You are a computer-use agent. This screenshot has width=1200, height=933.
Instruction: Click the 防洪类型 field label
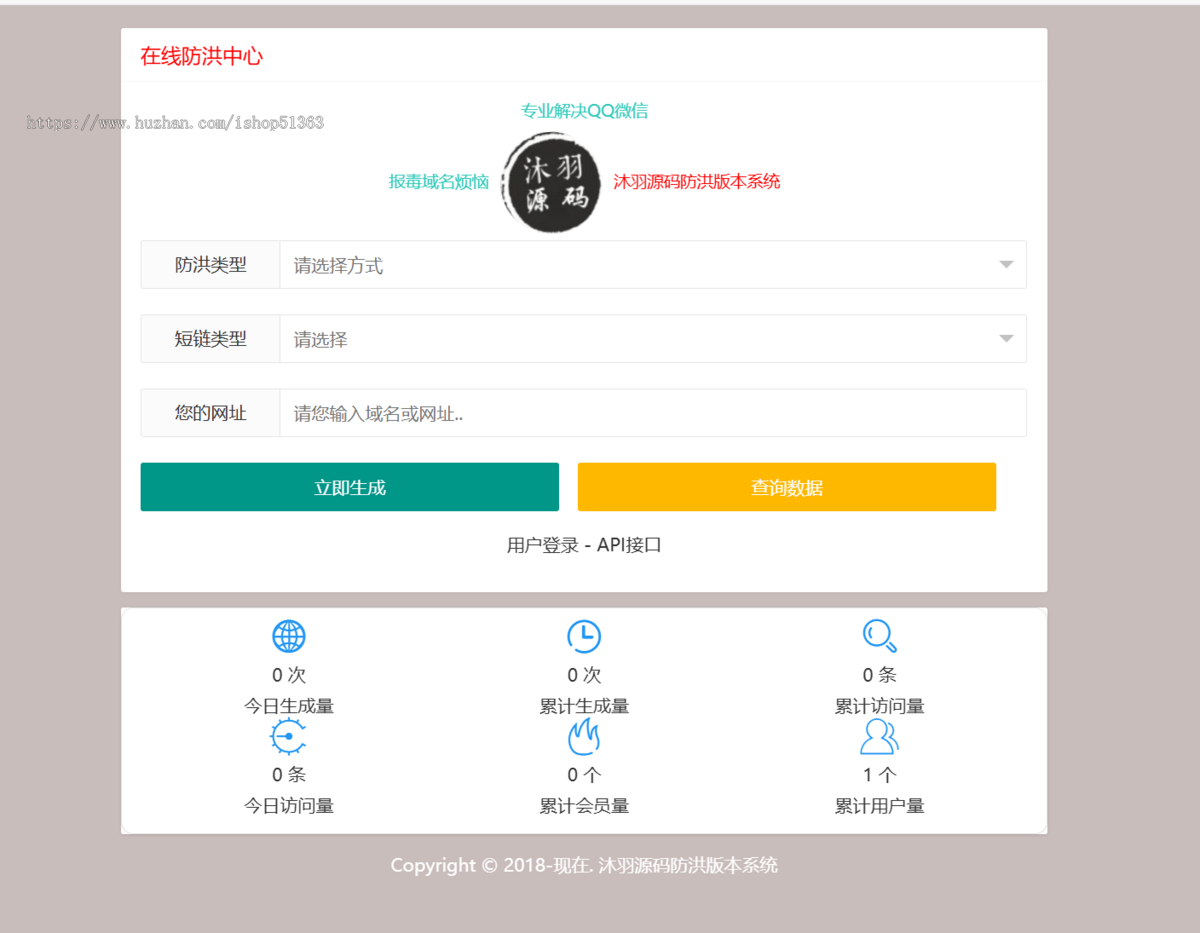point(210,265)
